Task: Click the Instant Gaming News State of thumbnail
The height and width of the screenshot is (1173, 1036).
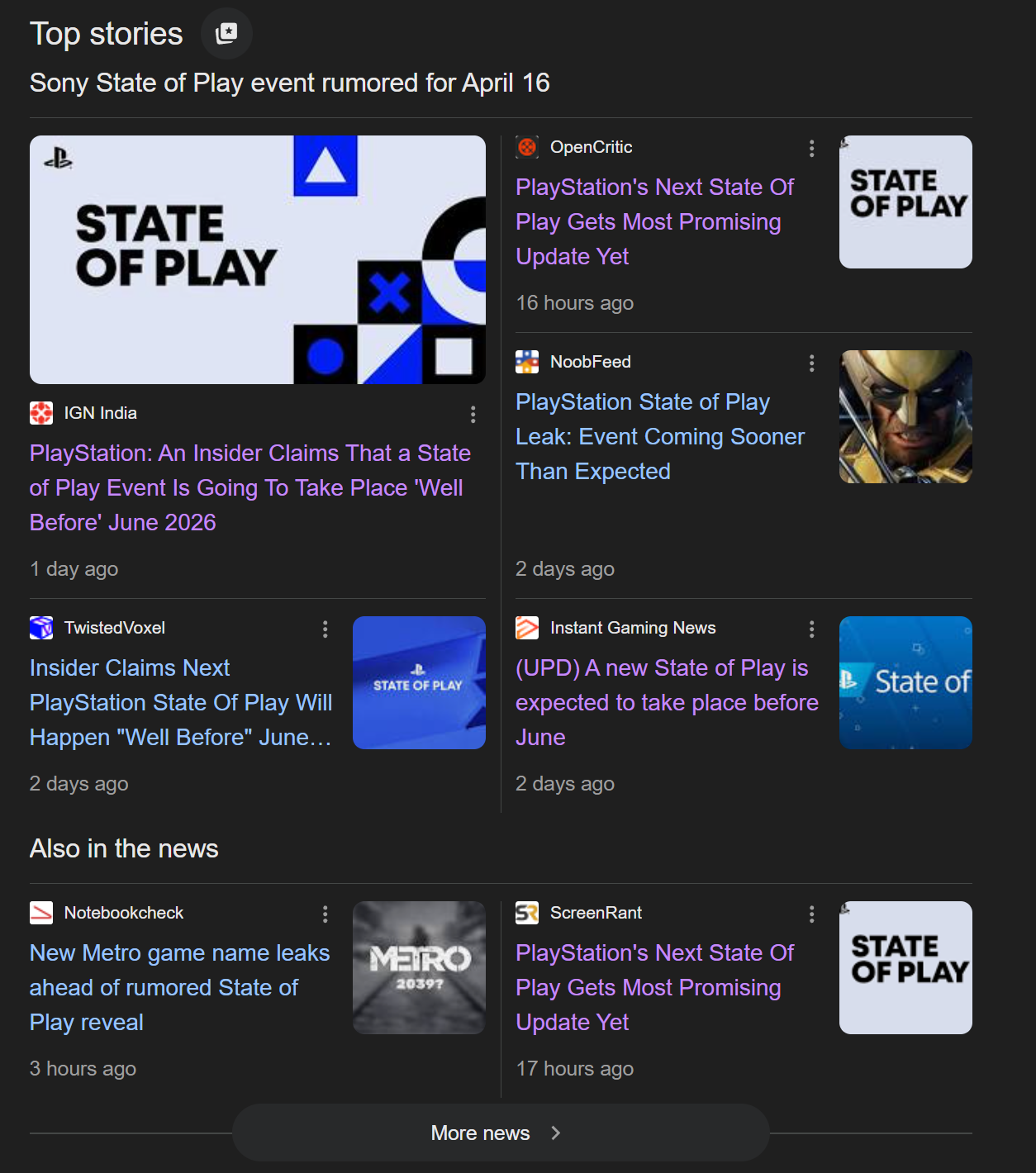Action: (905, 682)
